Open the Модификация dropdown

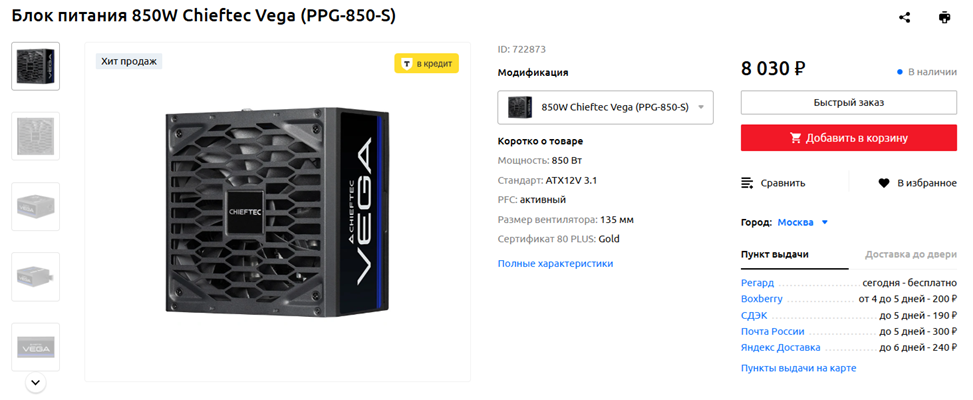(605, 107)
